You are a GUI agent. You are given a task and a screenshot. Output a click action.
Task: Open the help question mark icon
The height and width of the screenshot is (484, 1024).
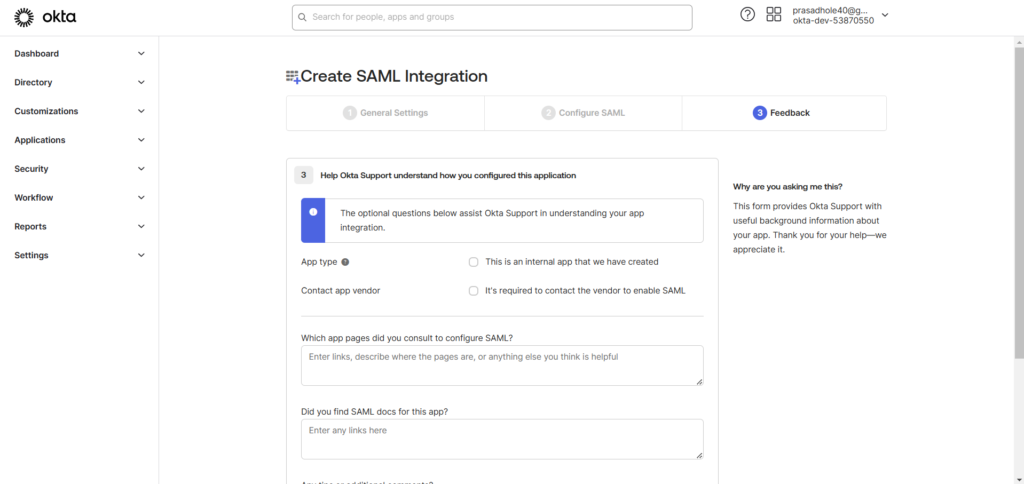747,14
